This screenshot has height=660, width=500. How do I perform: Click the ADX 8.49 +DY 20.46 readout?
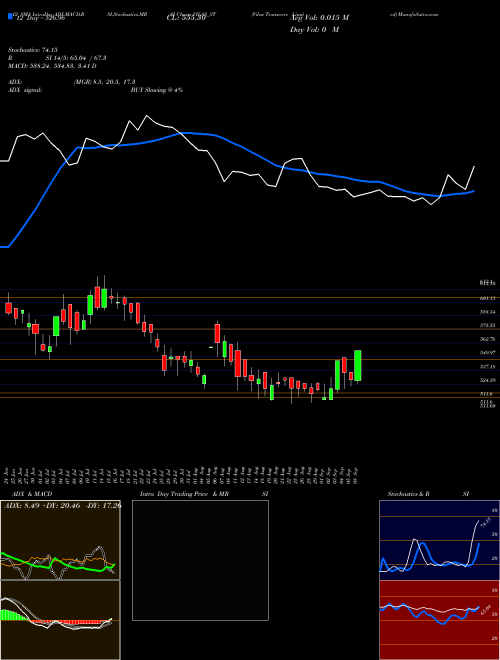coord(62,506)
